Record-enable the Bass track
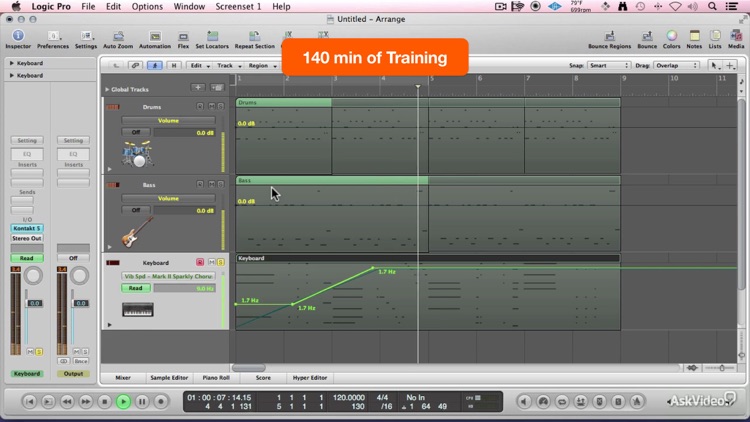The width and height of the screenshot is (750, 422). coord(200,184)
